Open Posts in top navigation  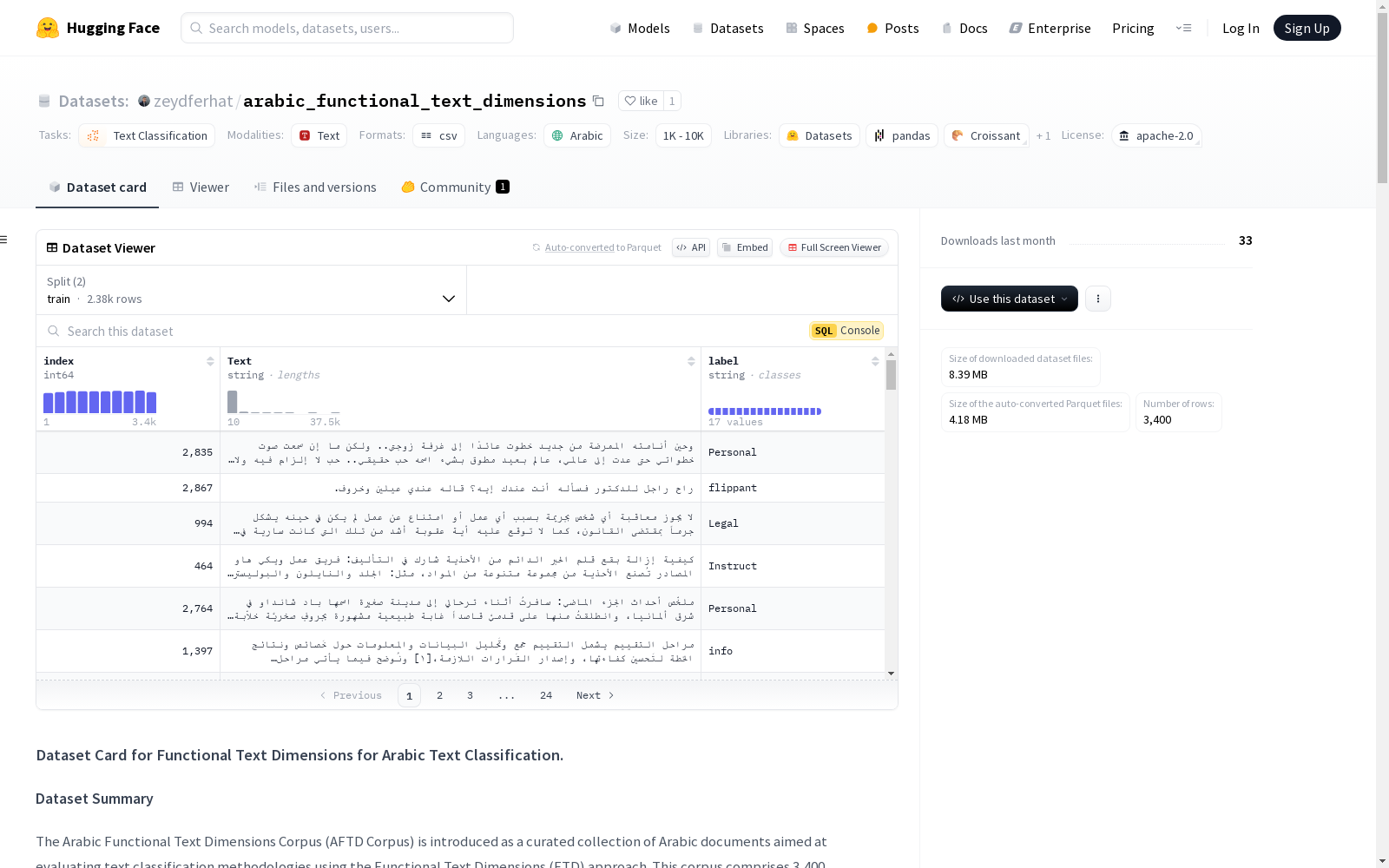point(892,28)
